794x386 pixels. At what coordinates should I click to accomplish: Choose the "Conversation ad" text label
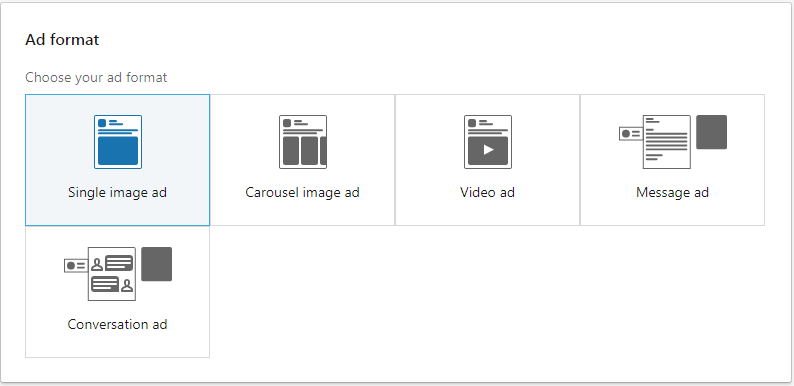(x=117, y=324)
